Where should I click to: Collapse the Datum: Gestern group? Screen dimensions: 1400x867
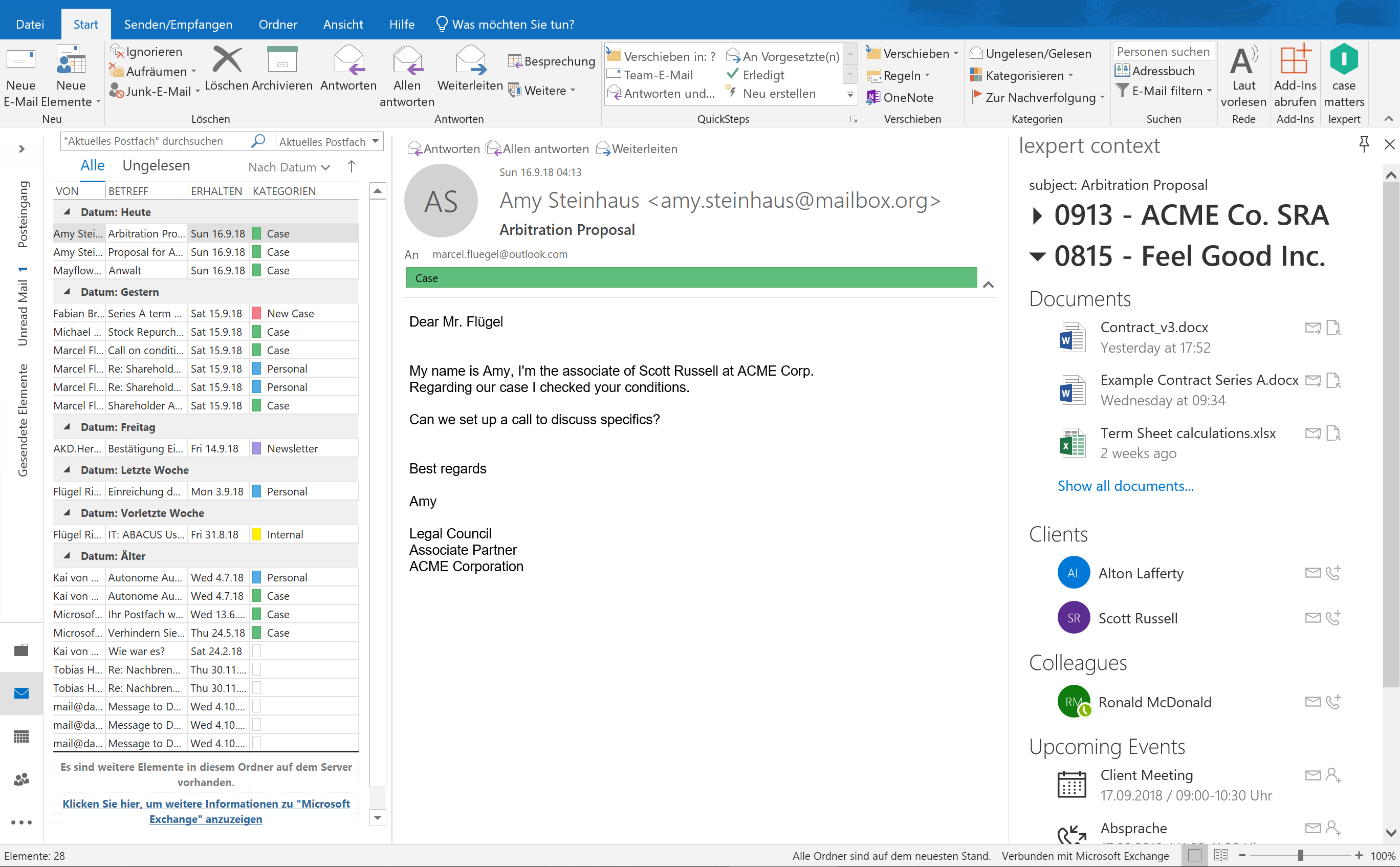coord(67,292)
